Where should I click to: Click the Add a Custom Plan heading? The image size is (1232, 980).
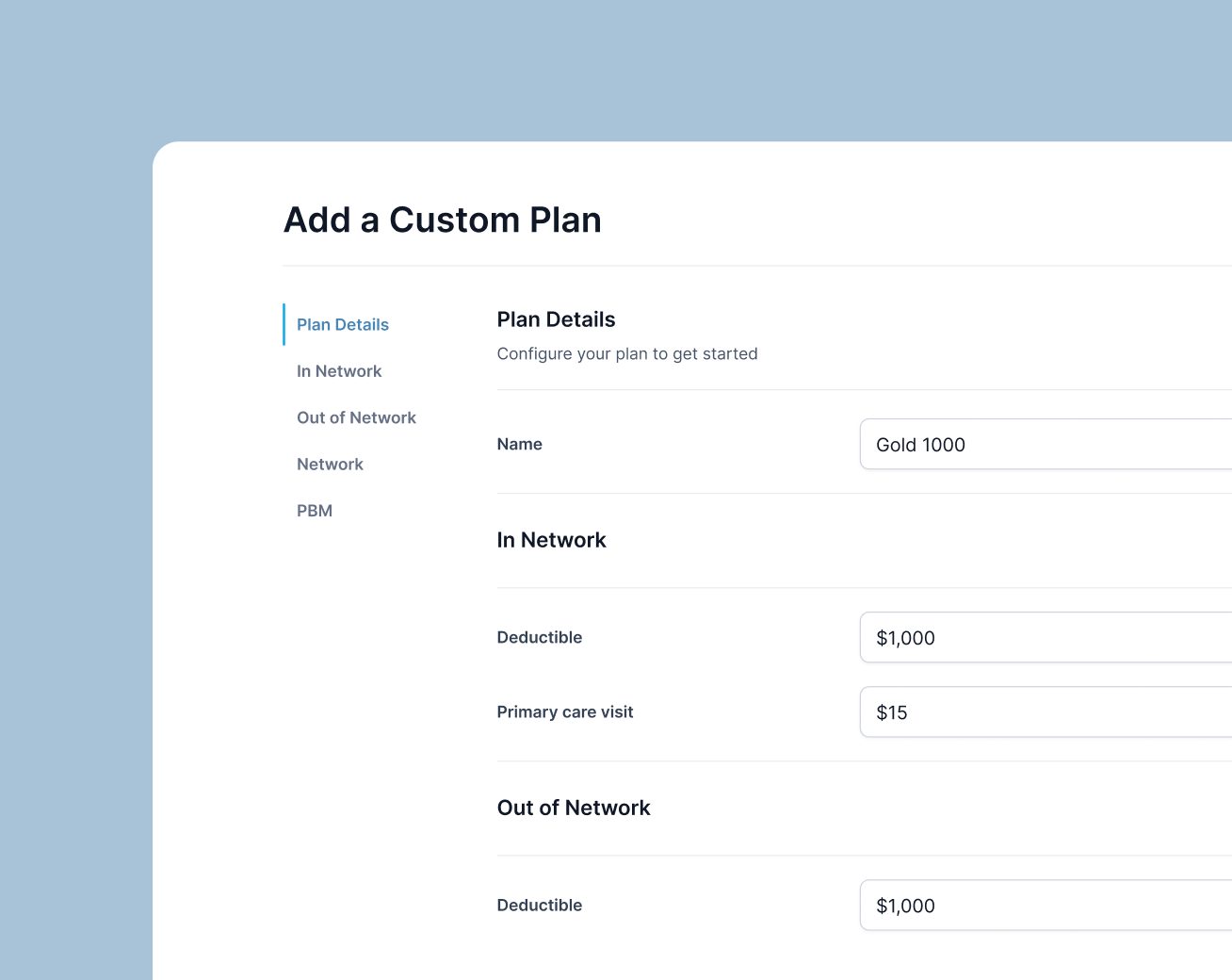pos(443,220)
